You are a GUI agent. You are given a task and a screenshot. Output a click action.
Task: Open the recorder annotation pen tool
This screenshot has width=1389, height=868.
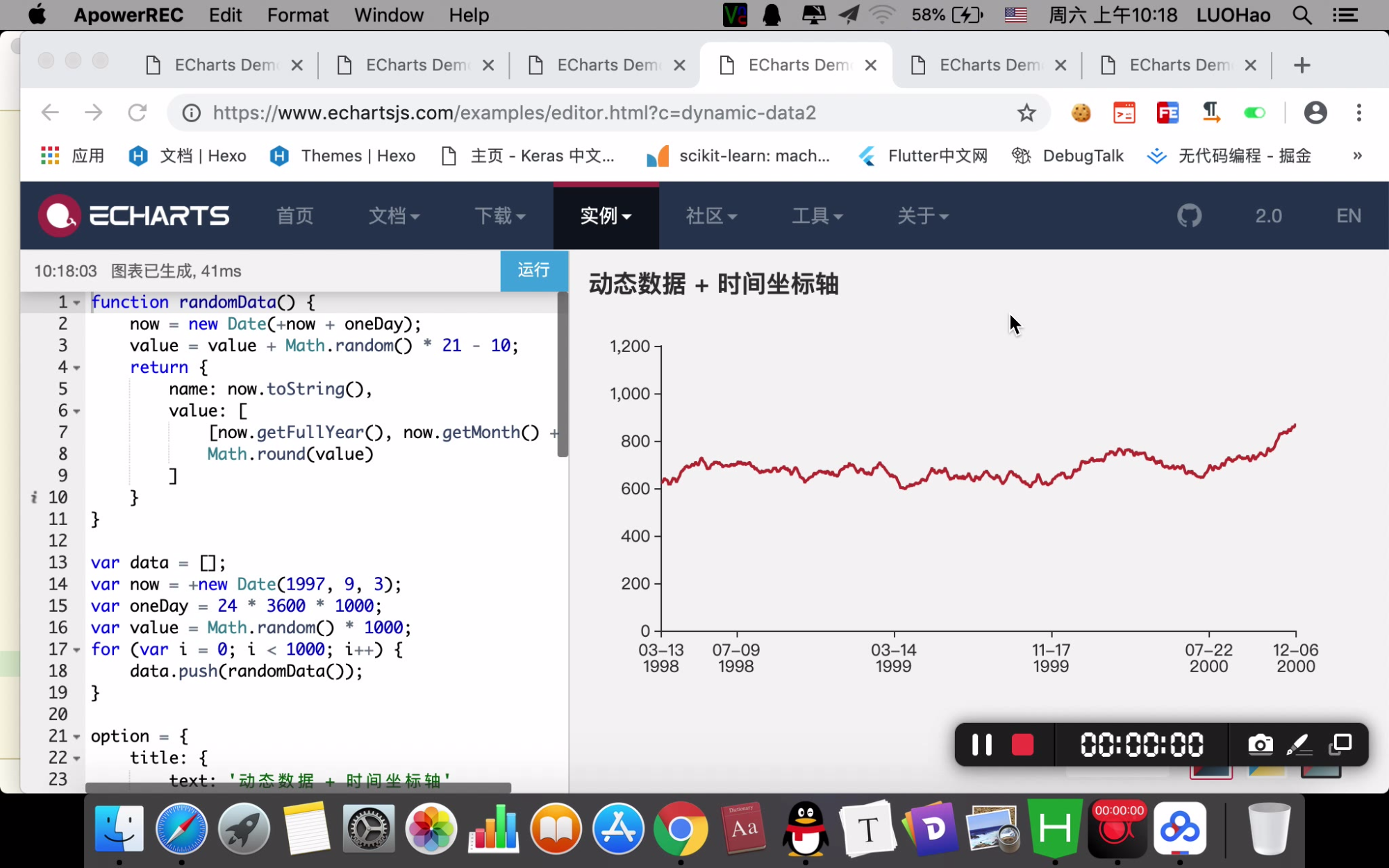click(x=1298, y=745)
